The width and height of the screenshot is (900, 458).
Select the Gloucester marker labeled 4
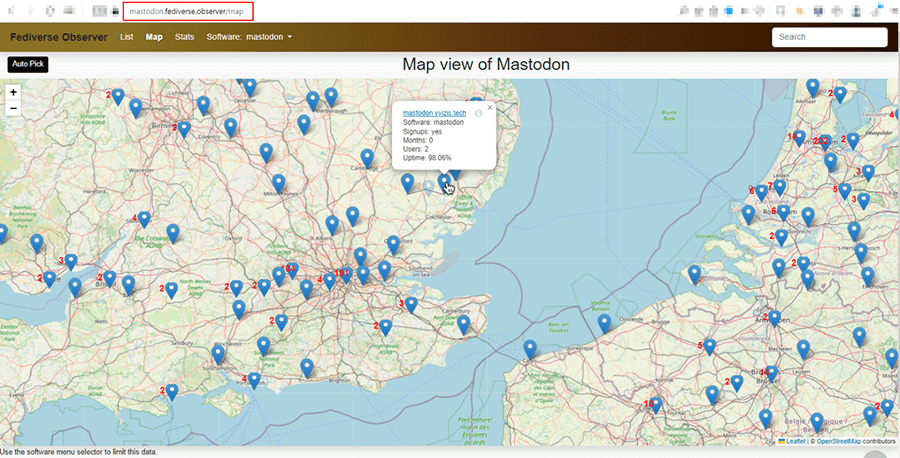click(x=144, y=220)
